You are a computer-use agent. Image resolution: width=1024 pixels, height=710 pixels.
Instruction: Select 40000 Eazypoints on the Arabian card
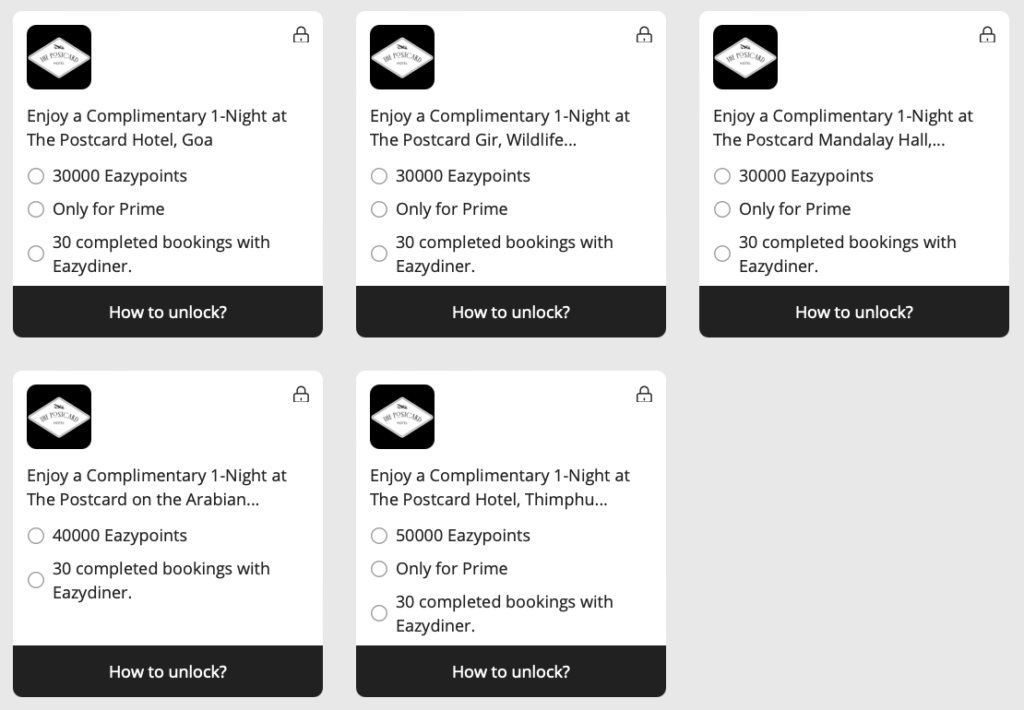[36, 536]
